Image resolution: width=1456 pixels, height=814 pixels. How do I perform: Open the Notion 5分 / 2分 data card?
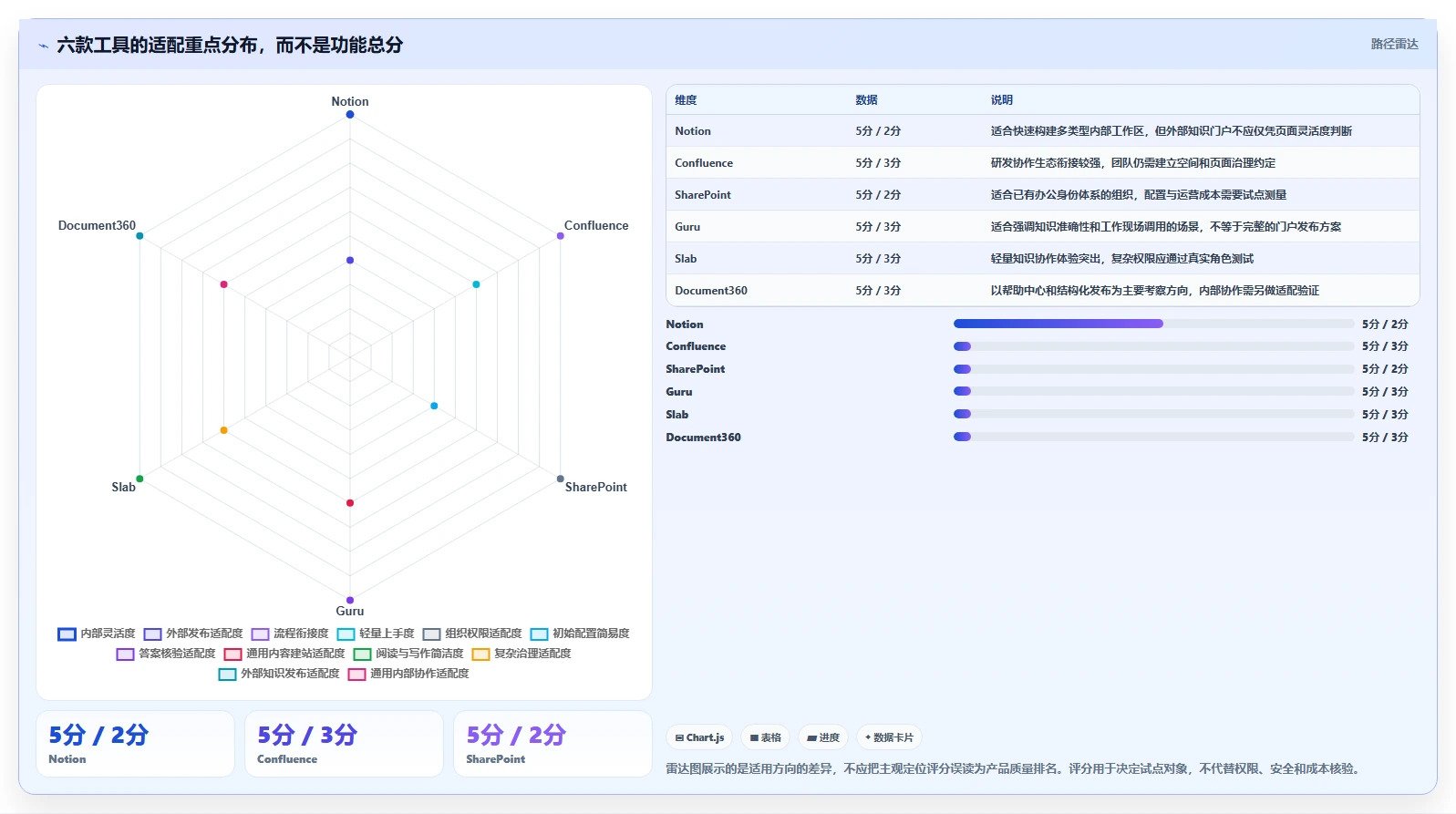(135, 744)
